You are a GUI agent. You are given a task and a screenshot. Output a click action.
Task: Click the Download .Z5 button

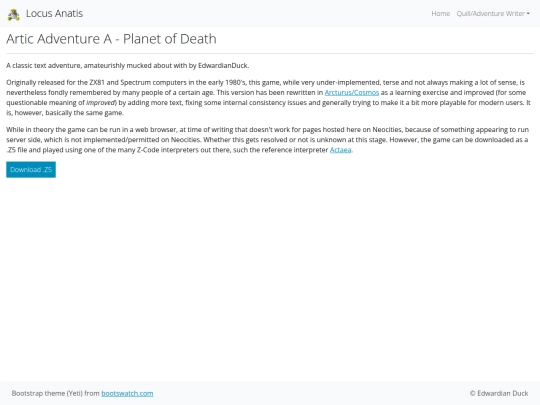pyautogui.click(x=31, y=170)
